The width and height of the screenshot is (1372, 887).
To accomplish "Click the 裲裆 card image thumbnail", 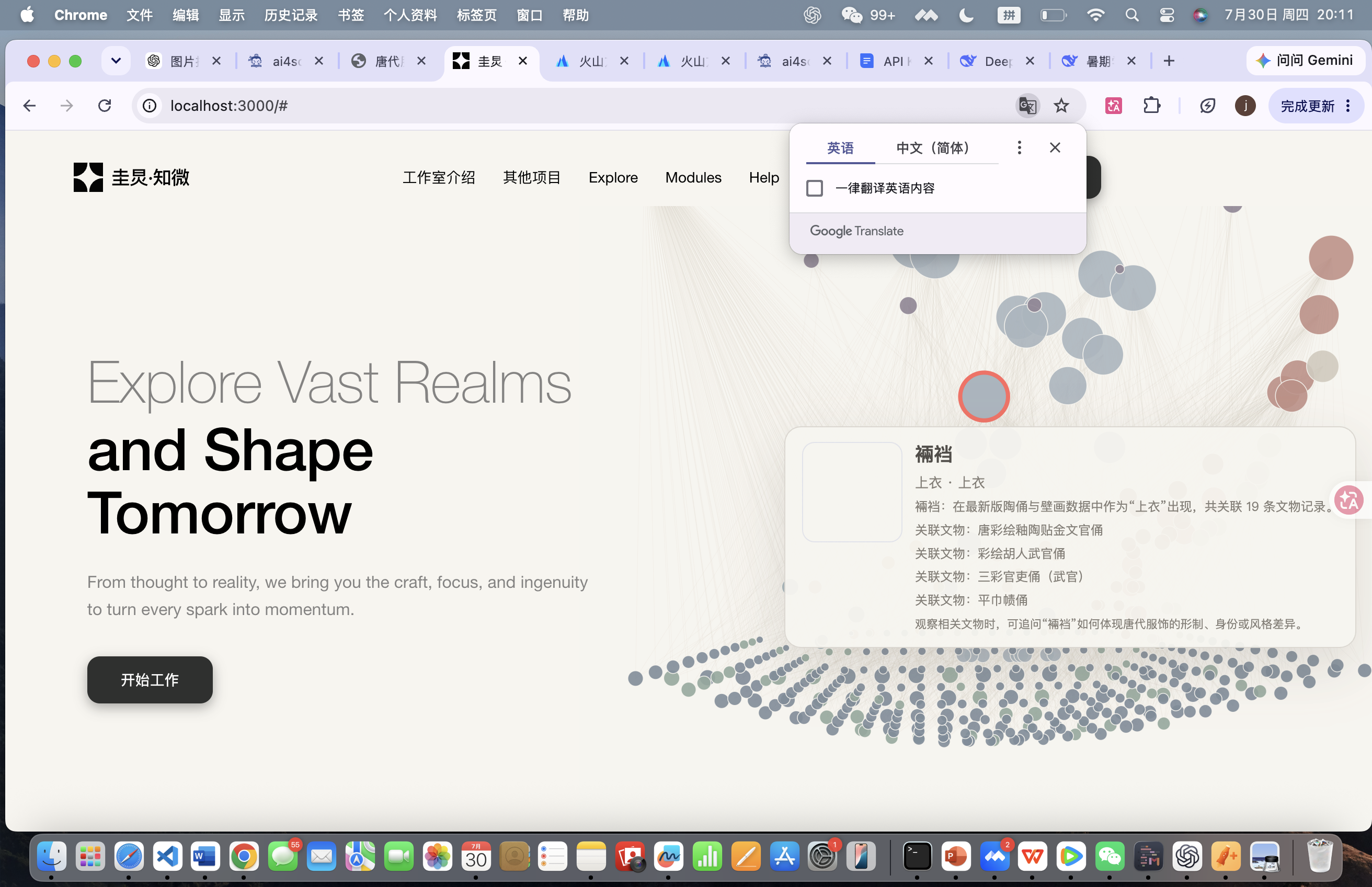I will pyautogui.click(x=852, y=492).
